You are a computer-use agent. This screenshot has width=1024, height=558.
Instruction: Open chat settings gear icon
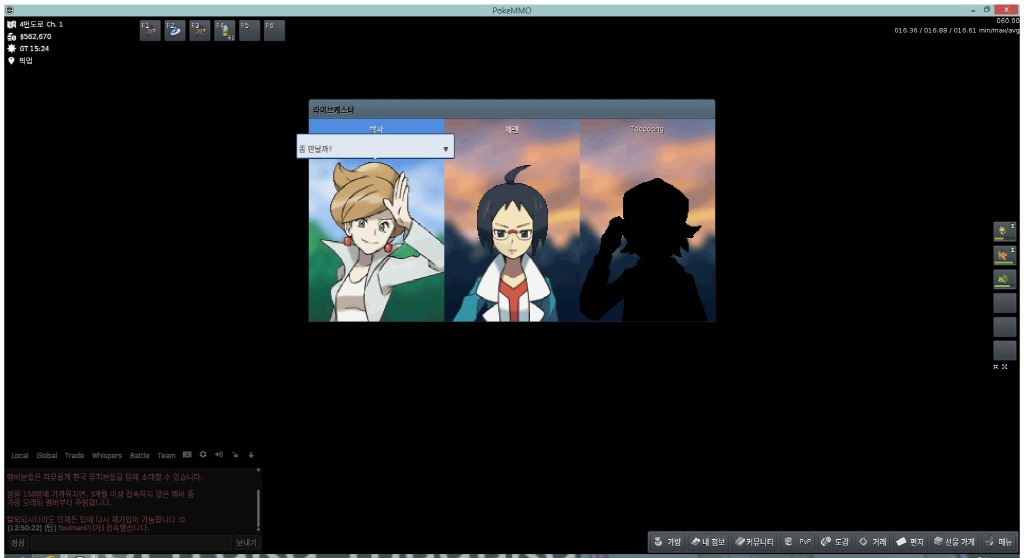point(203,455)
